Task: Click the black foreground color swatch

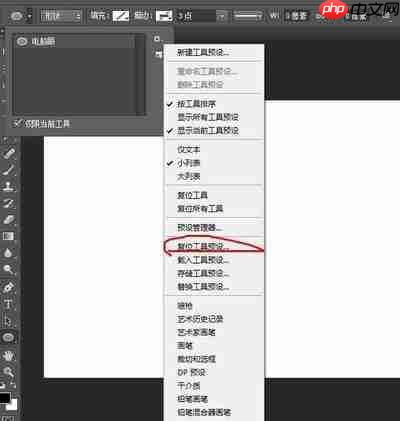Action: click(5, 398)
